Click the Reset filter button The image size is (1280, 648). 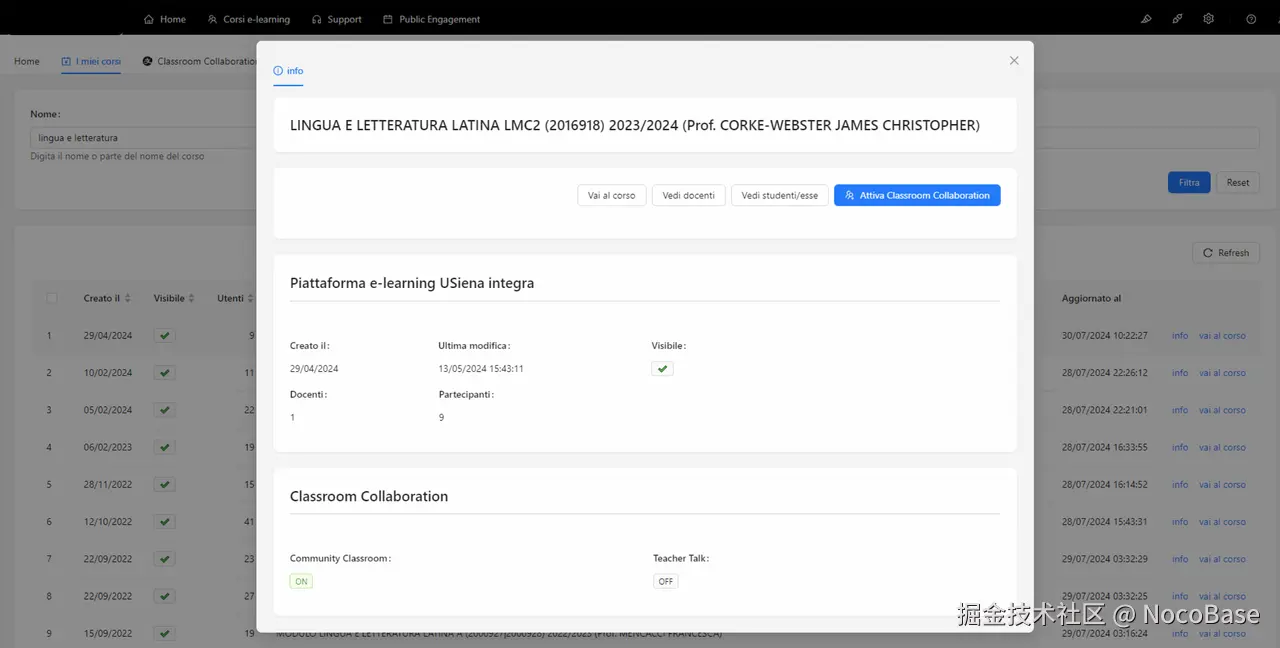(1238, 182)
